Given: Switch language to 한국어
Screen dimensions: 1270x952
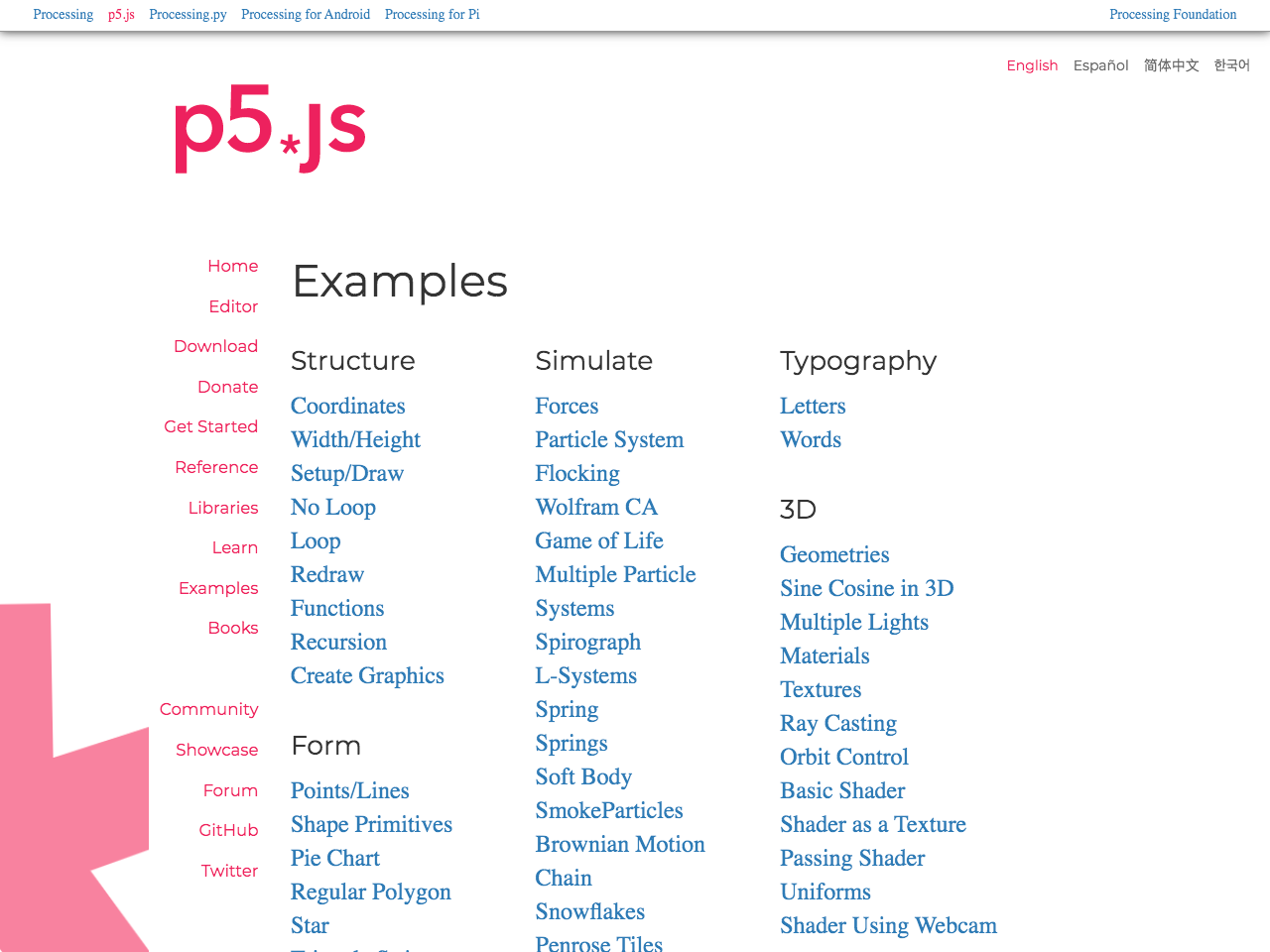Looking at the screenshot, I should (x=1231, y=65).
